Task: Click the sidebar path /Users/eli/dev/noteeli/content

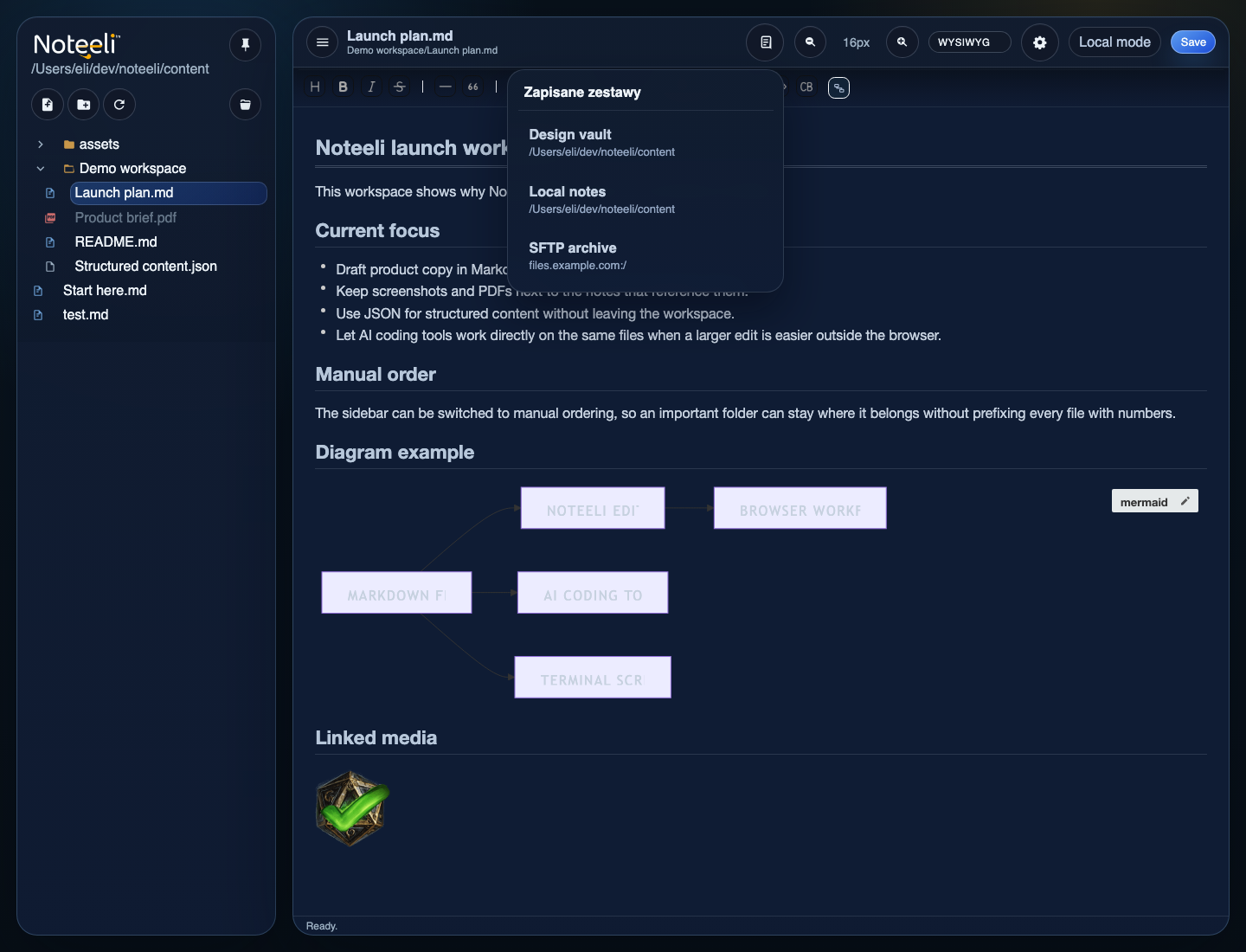Action: click(x=120, y=69)
